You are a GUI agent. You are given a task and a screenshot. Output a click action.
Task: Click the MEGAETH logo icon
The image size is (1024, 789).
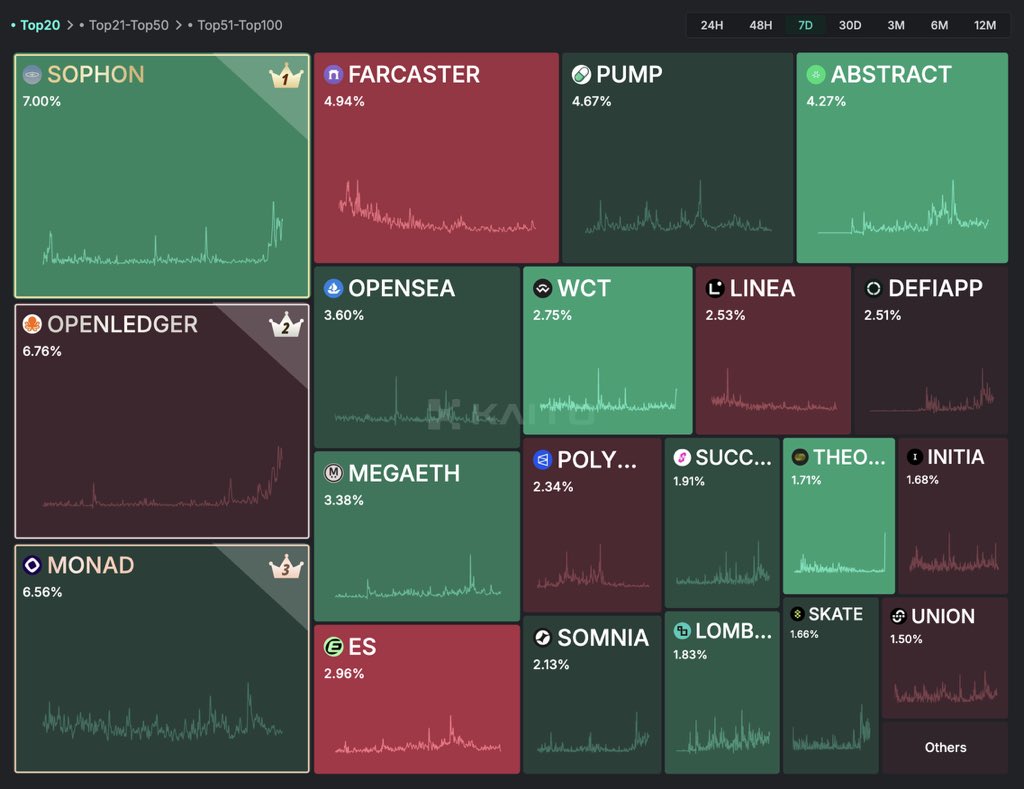334,473
